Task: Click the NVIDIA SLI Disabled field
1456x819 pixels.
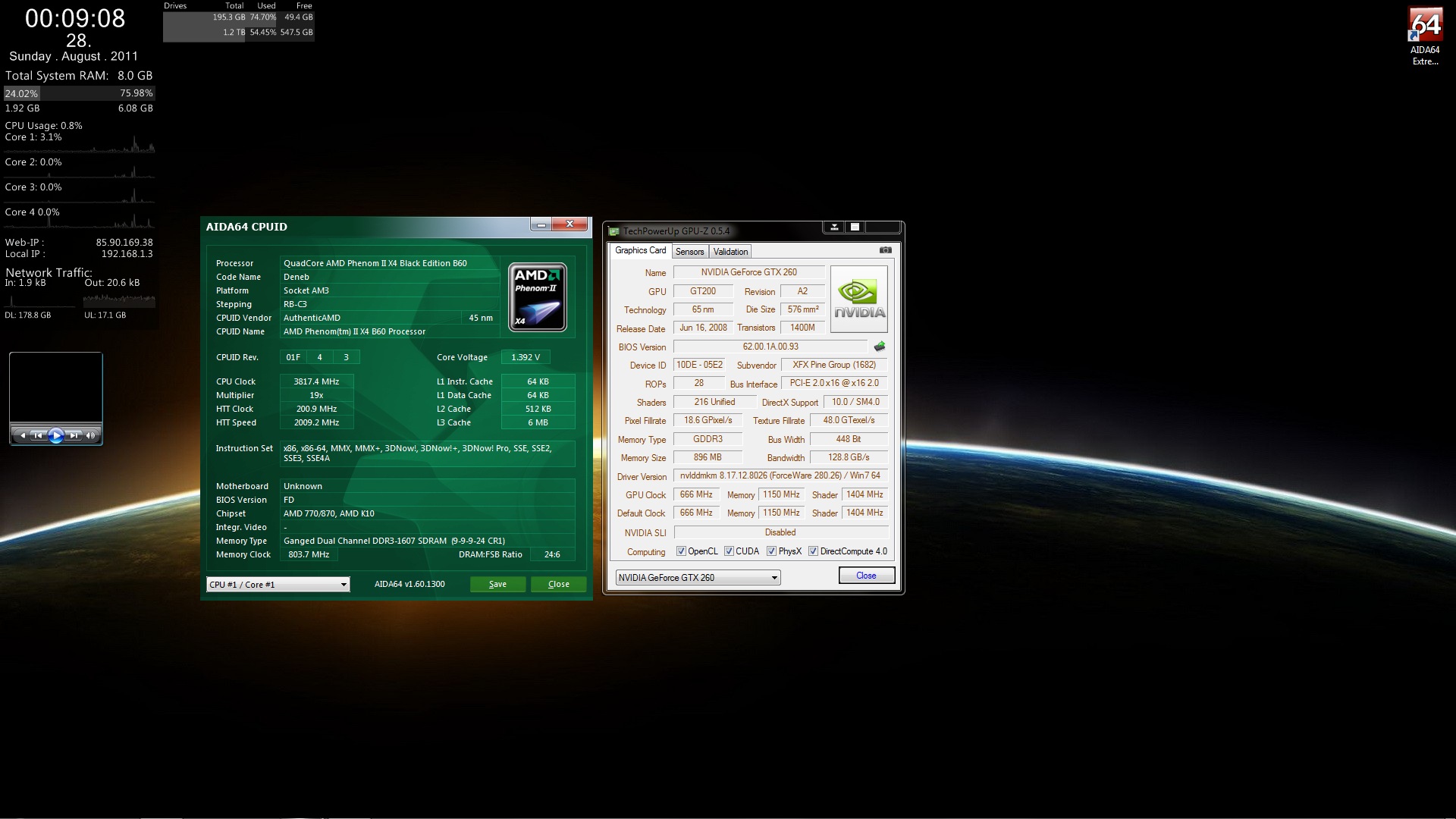Action: 780,532
